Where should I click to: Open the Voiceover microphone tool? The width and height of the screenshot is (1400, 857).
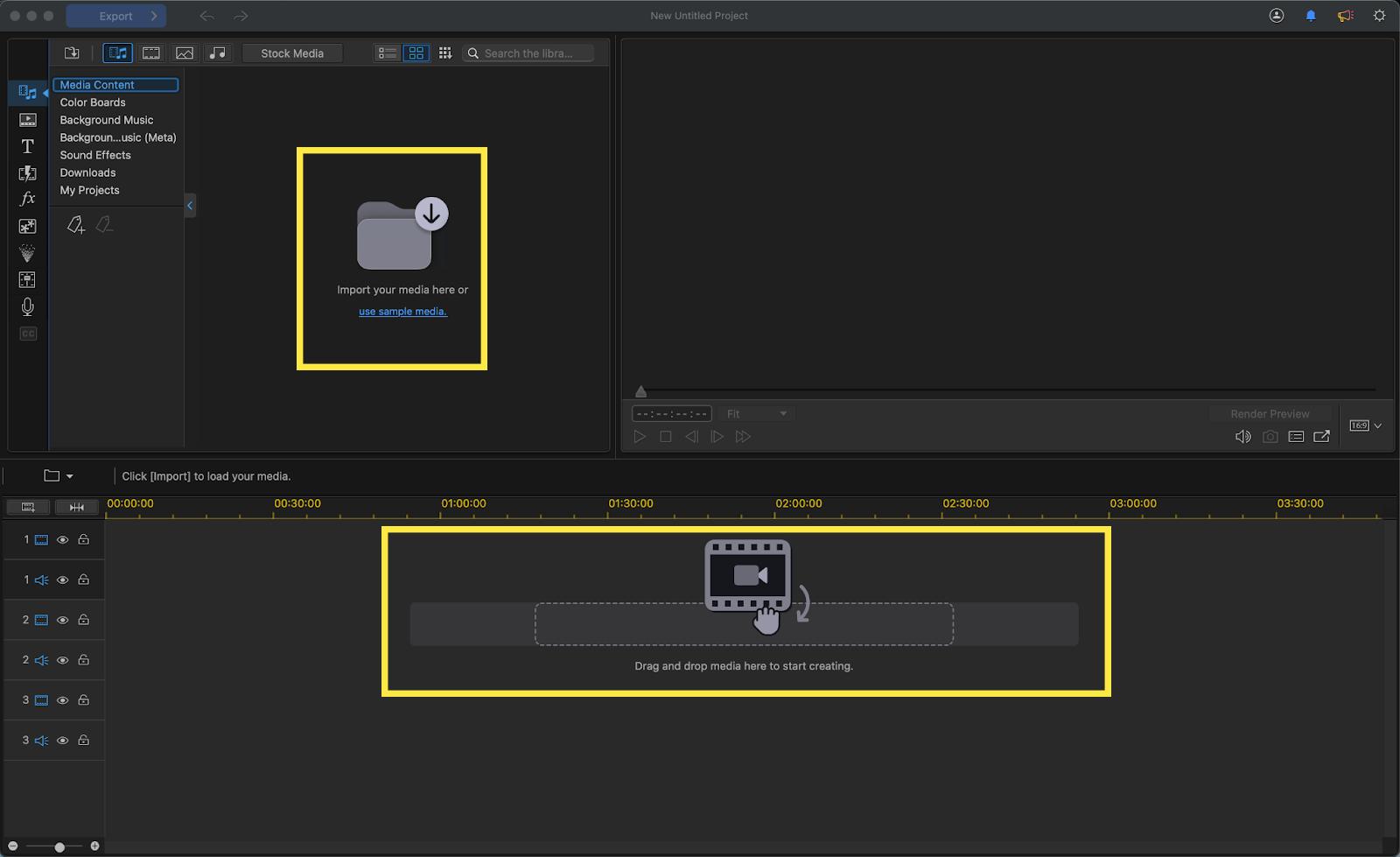tap(27, 306)
